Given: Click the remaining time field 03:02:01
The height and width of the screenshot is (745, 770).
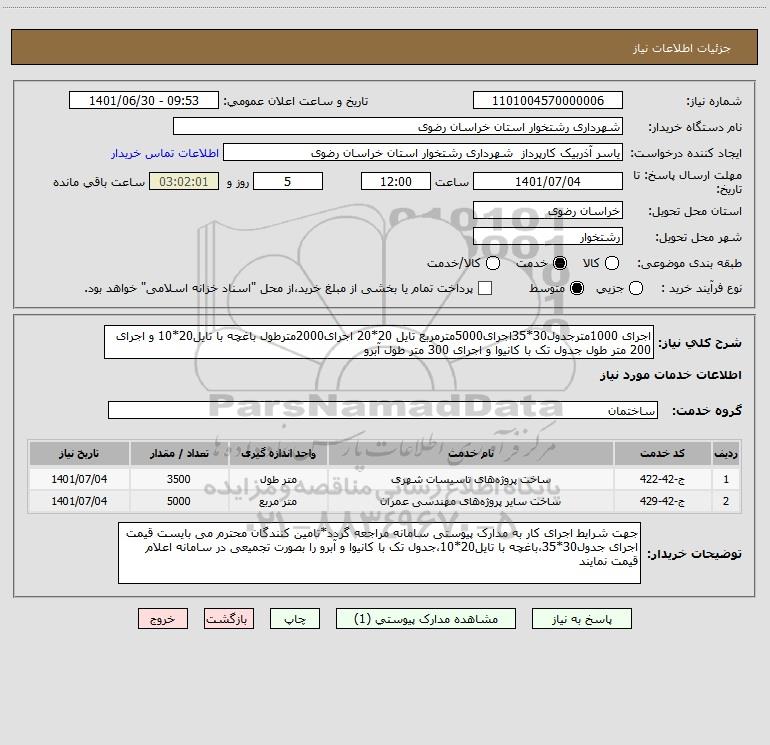Looking at the screenshot, I should (x=184, y=181).
